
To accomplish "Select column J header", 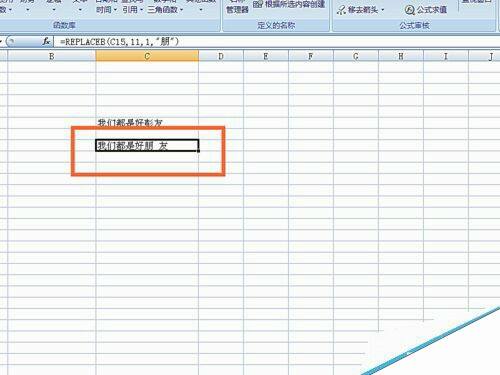I will [x=485, y=56].
